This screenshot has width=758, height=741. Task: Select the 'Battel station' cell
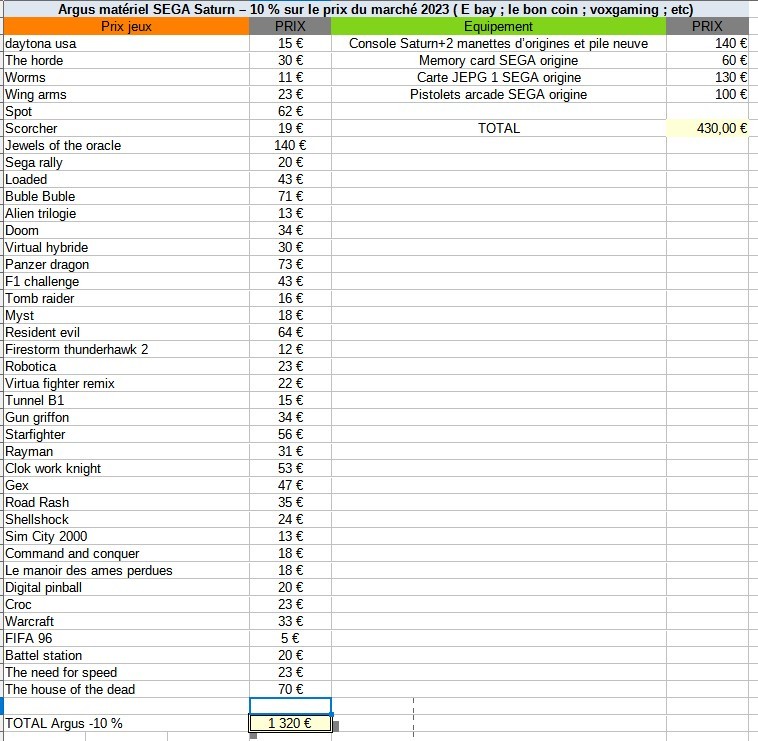(x=126, y=655)
